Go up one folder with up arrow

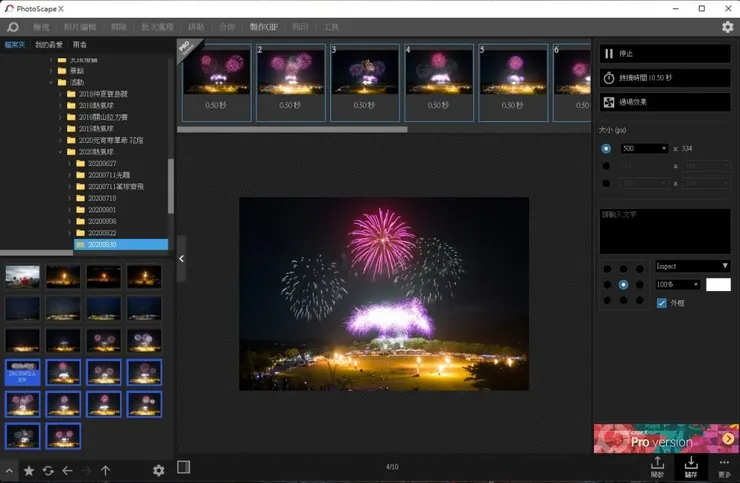click(105, 470)
